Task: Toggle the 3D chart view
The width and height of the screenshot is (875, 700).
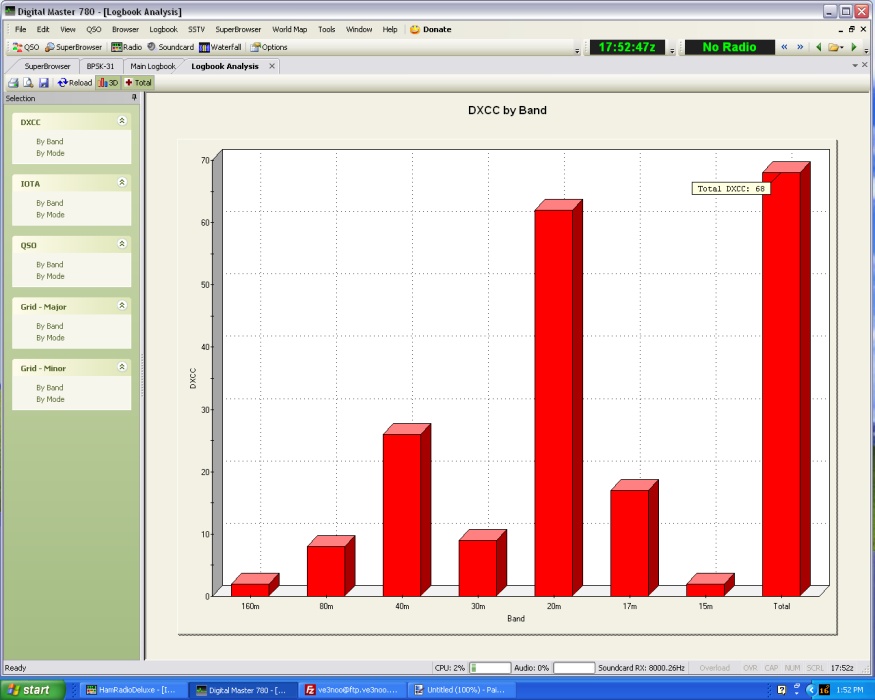Action: pos(108,83)
